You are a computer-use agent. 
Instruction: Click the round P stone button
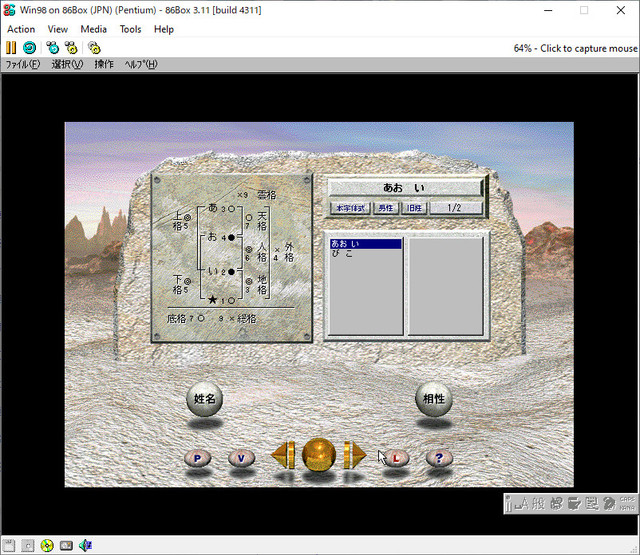(x=198, y=458)
